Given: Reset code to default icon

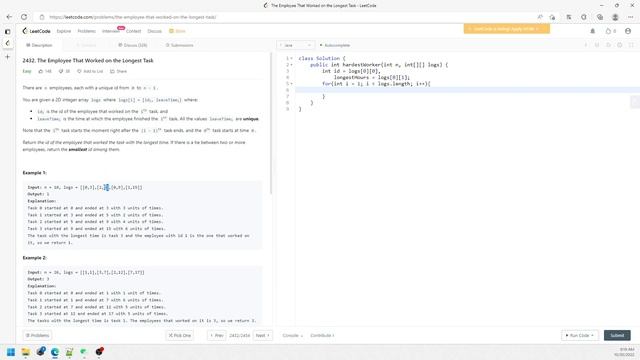Looking at the screenshot, I should [x=608, y=45].
